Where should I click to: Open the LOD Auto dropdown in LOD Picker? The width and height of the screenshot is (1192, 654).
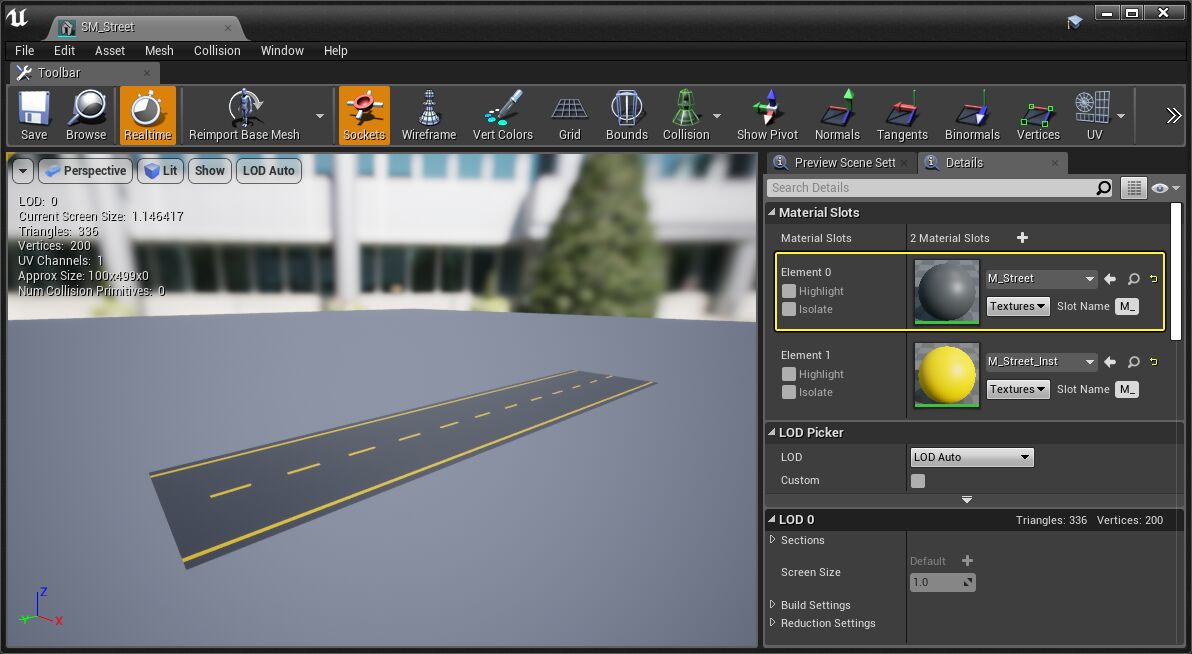(x=971, y=457)
